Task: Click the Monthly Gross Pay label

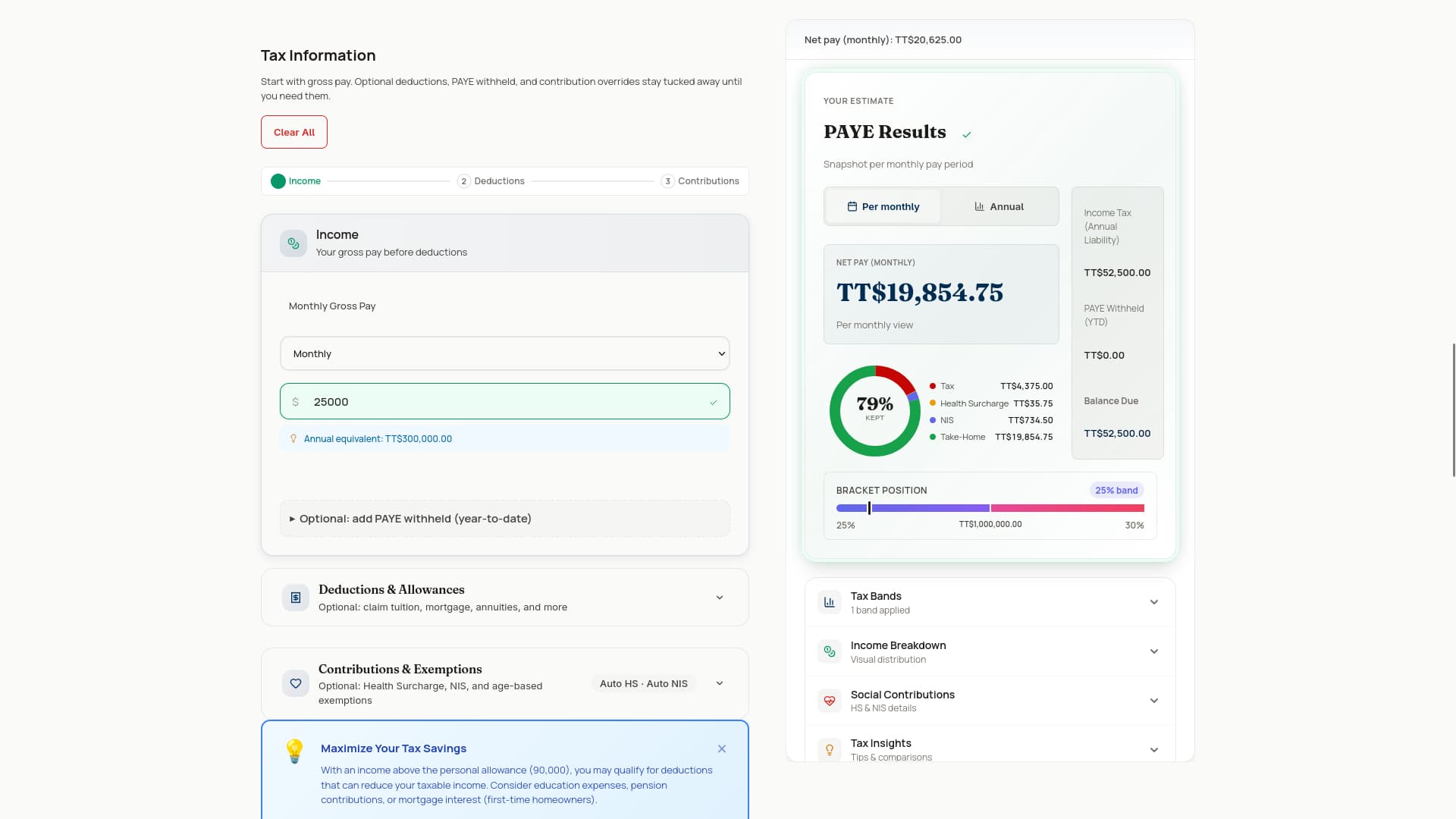Action: (332, 306)
